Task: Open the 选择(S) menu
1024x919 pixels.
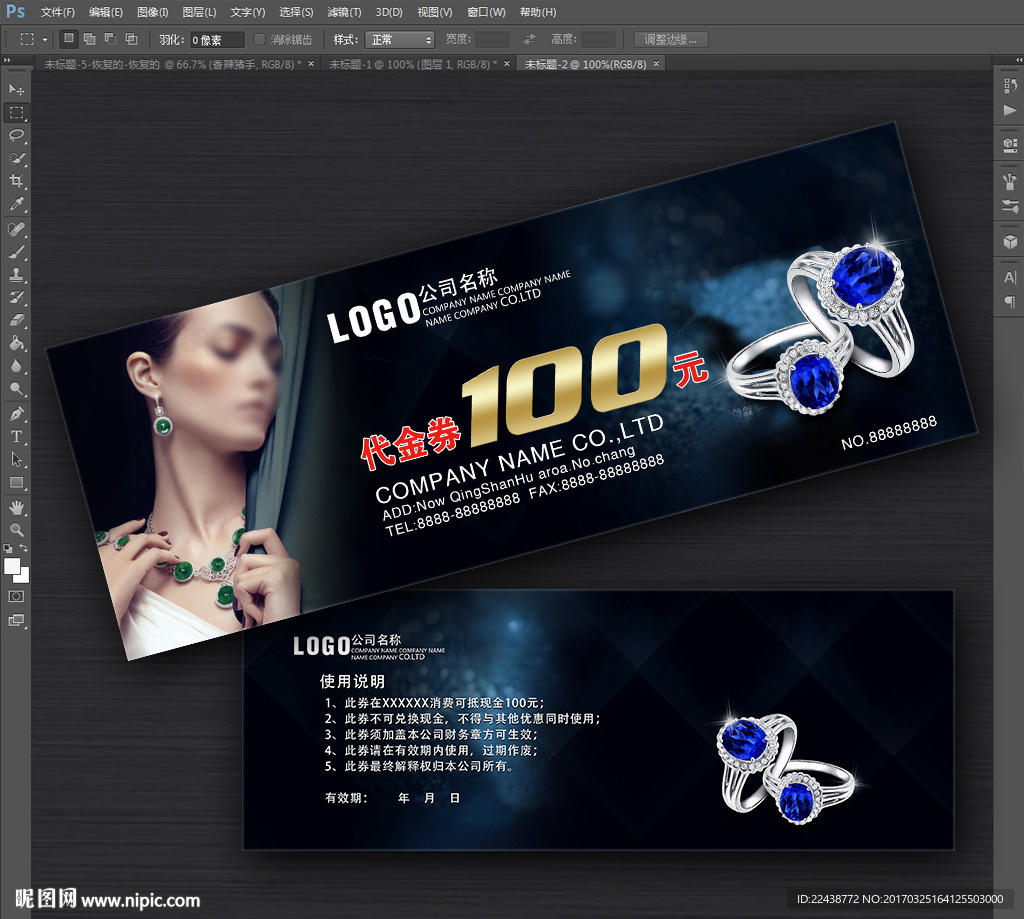Action: pyautogui.click(x=296, y=12)
